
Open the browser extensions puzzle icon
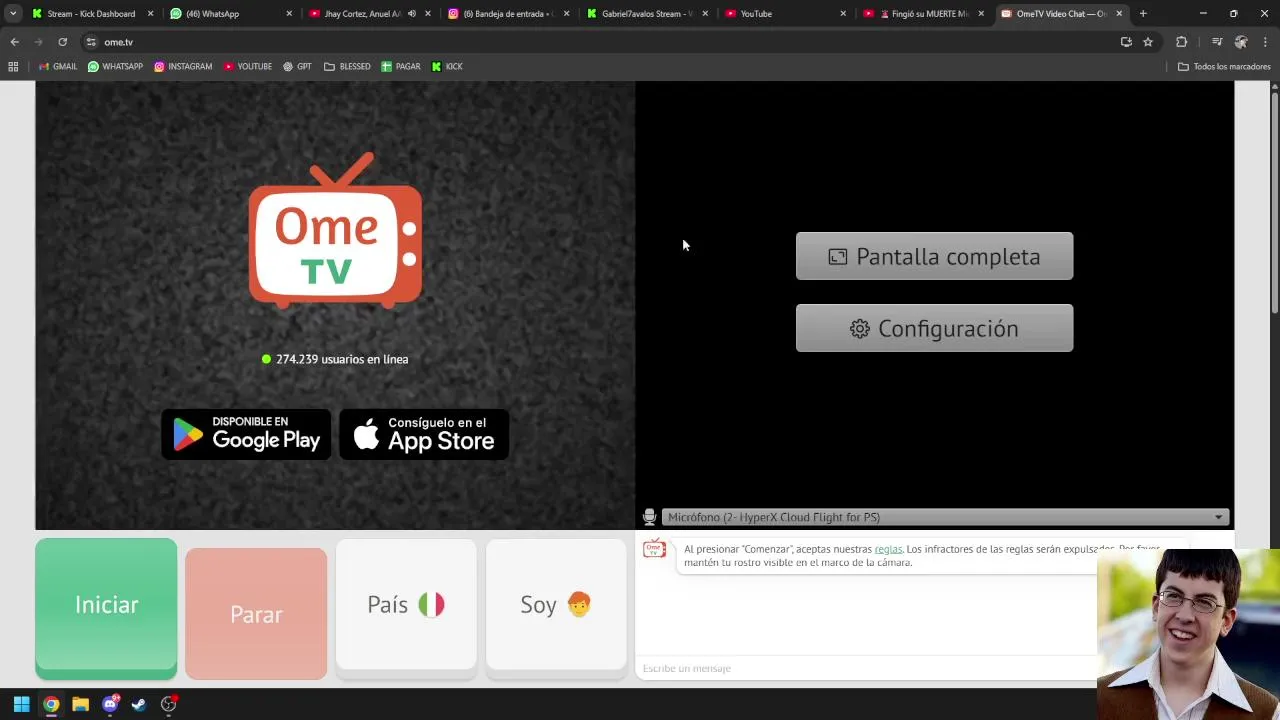(x=1181, y=42)
